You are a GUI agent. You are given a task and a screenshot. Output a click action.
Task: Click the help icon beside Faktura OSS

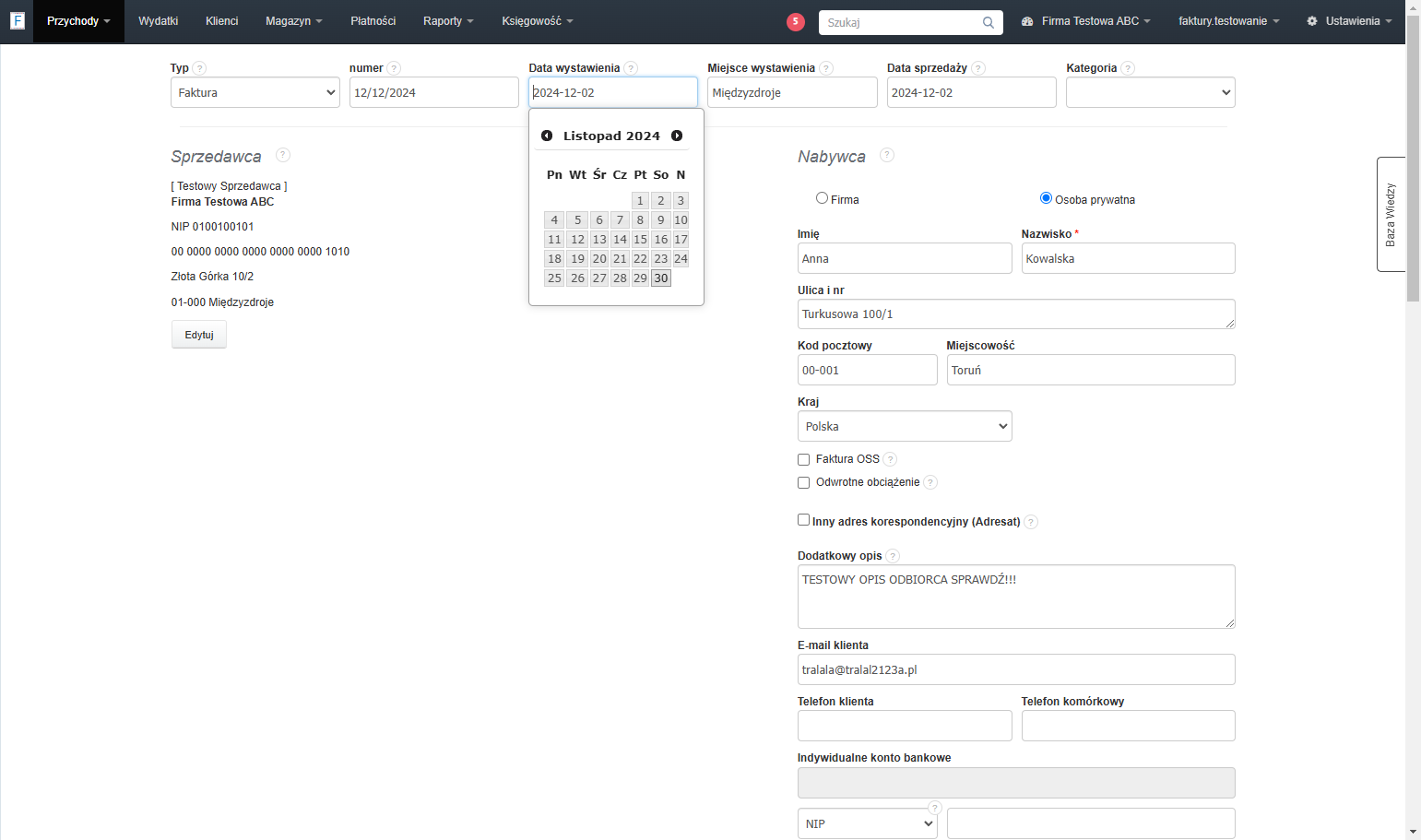890,459
